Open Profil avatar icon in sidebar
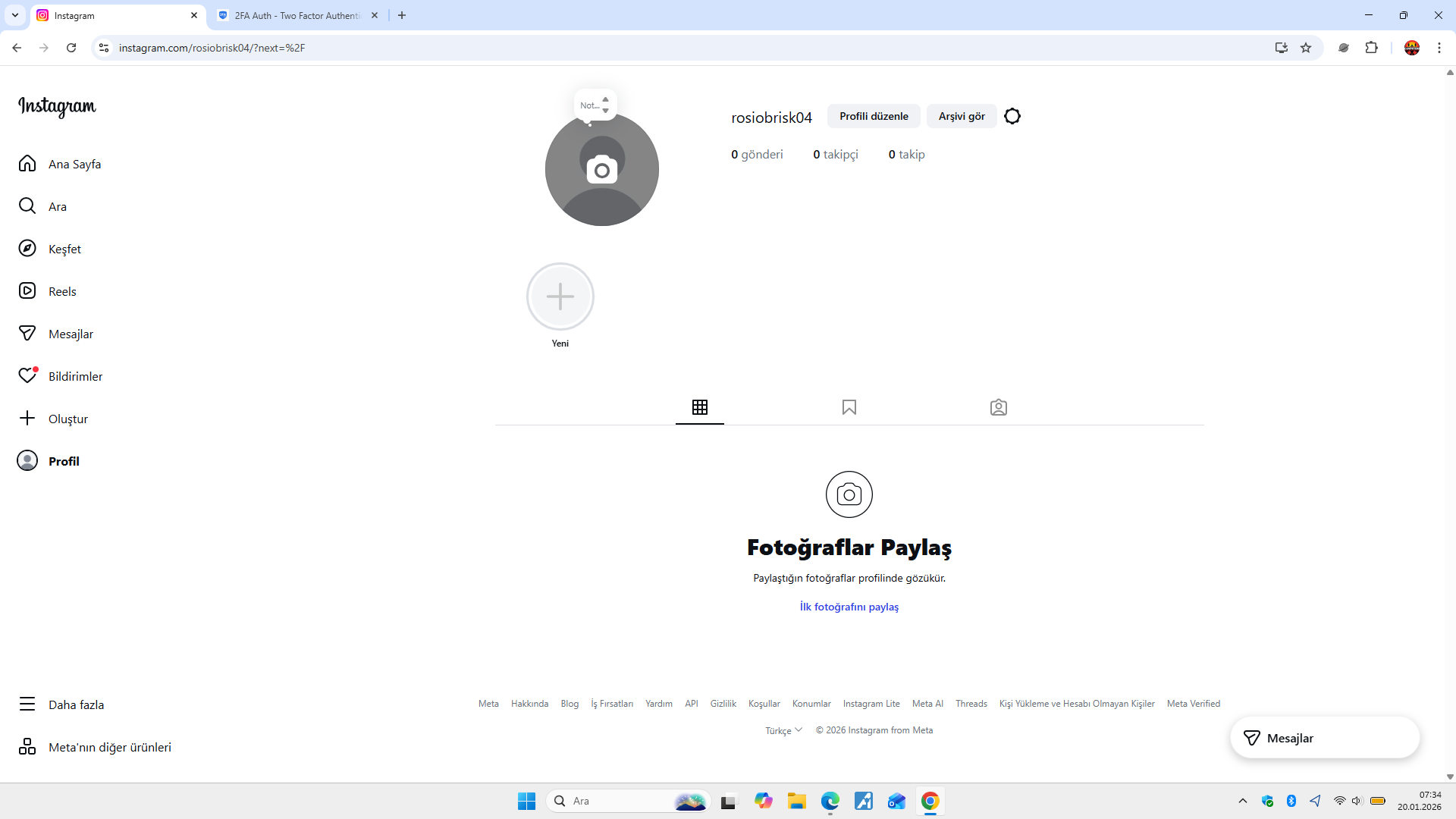 pyautogui.click(x=27, y=461)
